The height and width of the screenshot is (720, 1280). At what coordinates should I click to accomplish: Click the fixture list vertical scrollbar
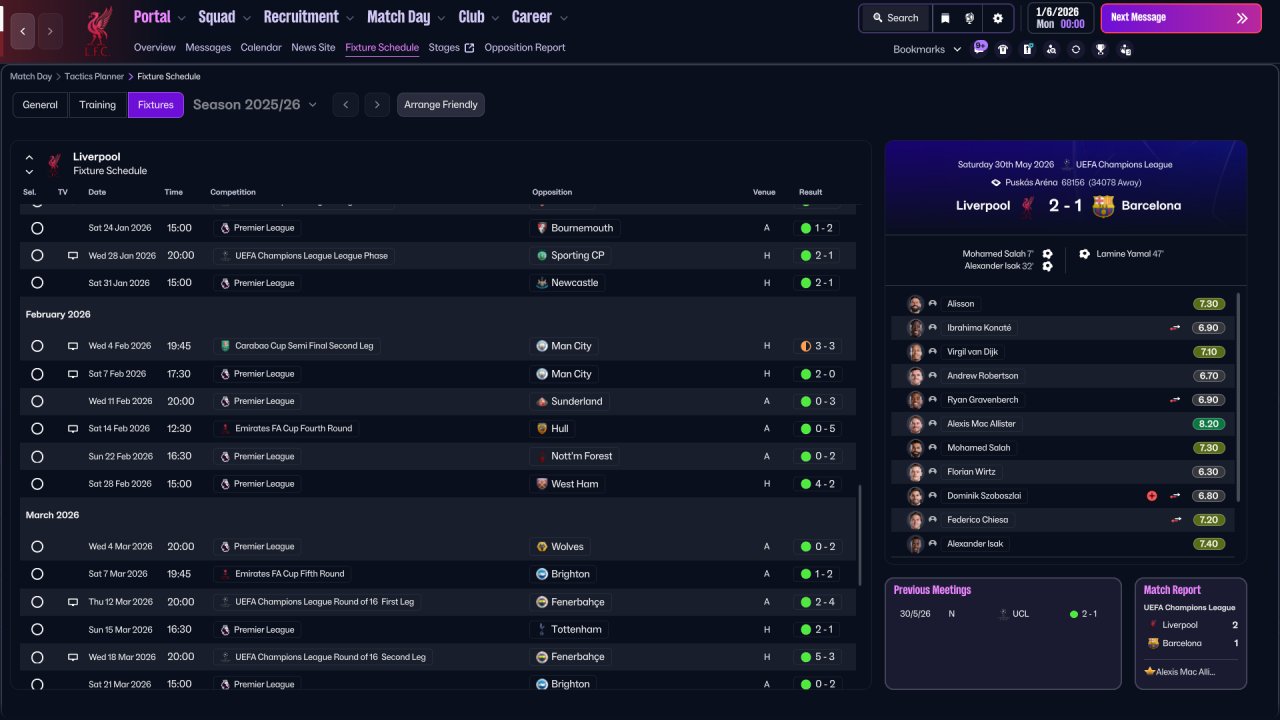[859, 536]
